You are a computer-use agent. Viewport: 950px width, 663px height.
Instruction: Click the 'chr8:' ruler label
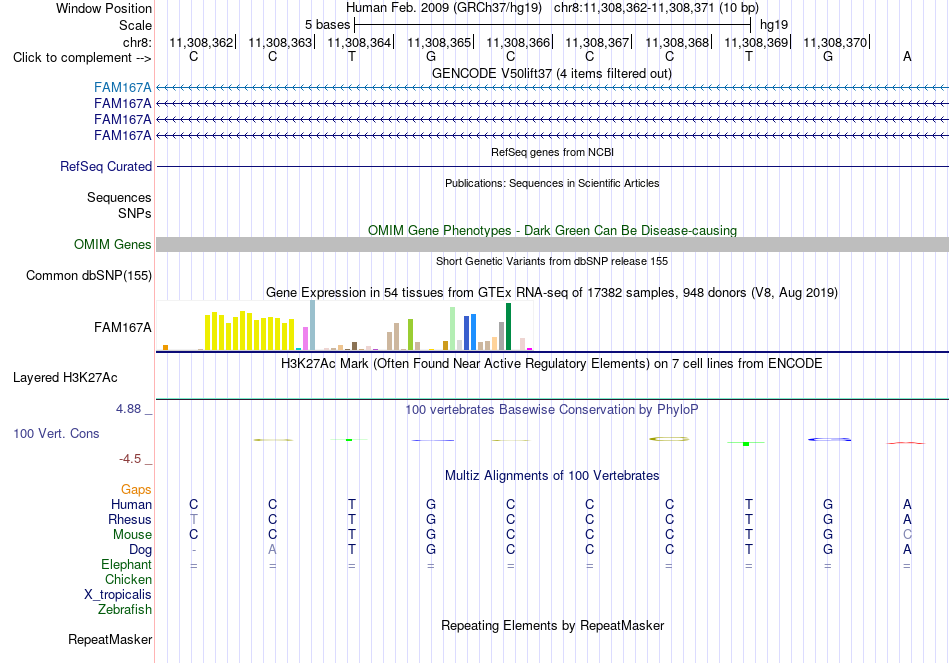coord(137,42)
